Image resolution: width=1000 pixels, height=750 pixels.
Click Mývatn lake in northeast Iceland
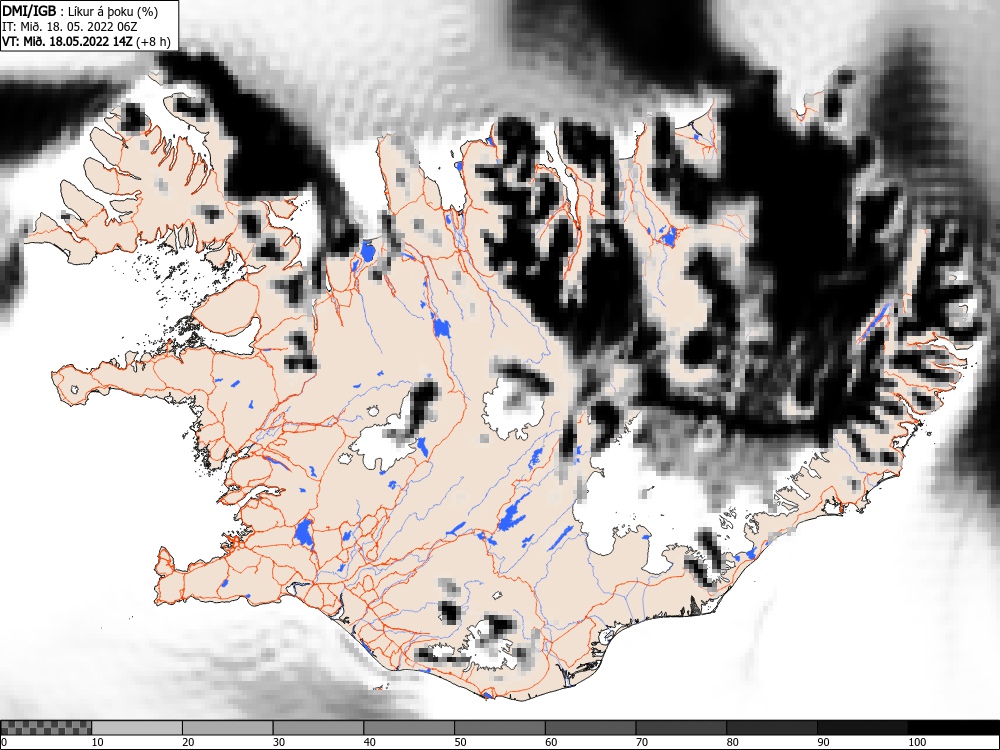pos(668,237)
